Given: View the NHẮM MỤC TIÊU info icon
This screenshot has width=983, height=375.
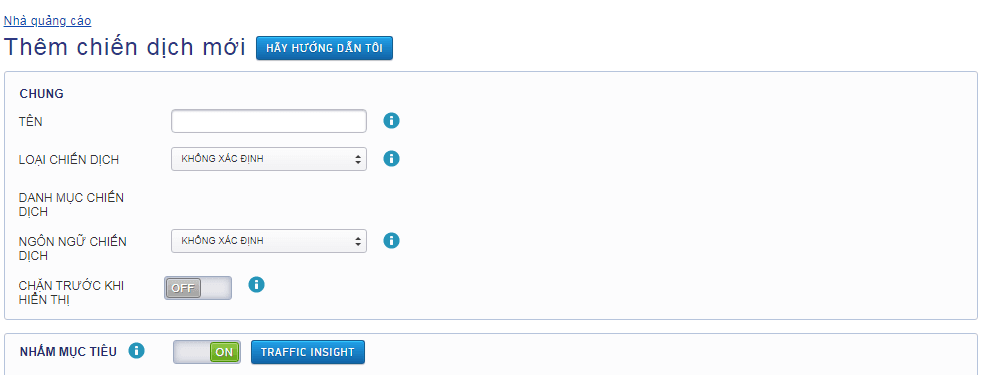Looking at the screenshot, I should (136, 351).
